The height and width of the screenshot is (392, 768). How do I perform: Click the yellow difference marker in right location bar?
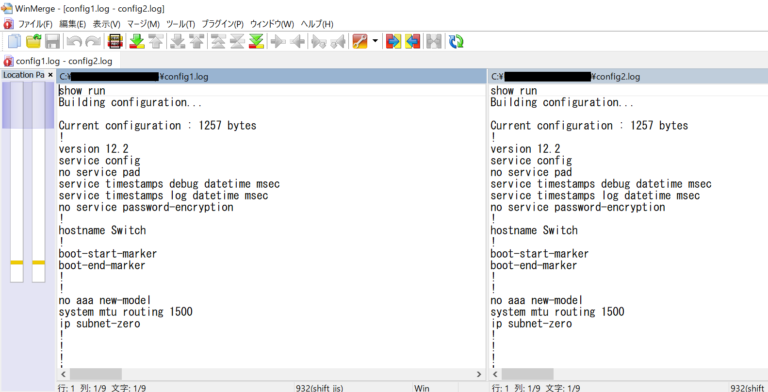(38, 263)
